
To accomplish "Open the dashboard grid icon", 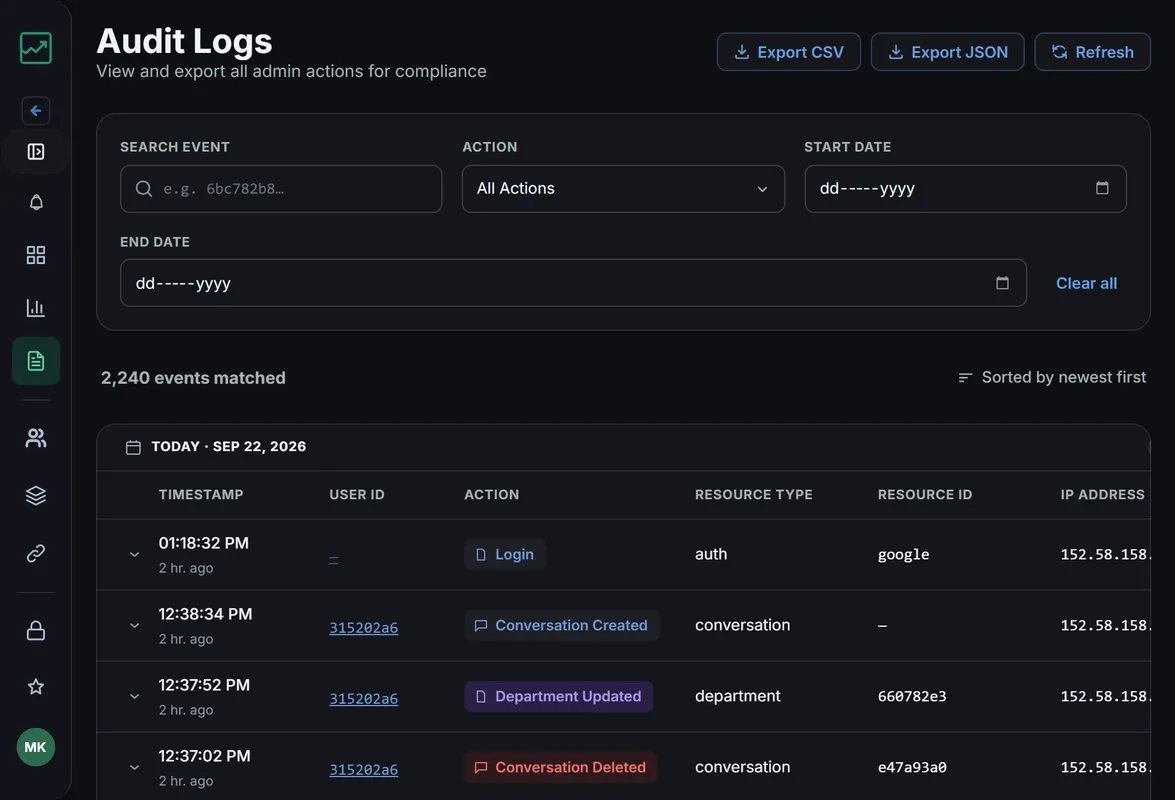I will point(35,255).
